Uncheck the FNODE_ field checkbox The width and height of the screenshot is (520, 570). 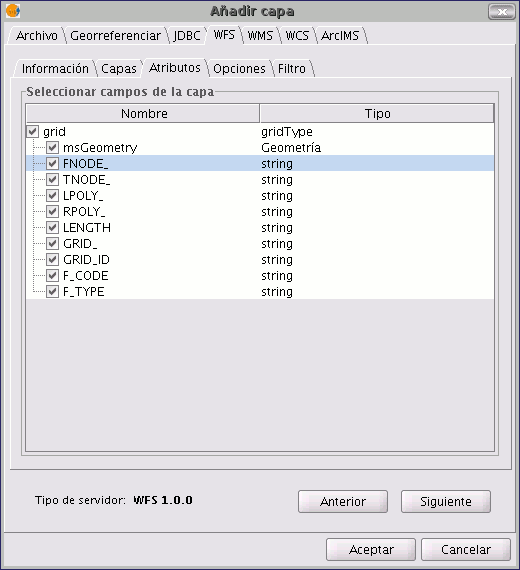pos(52,163)
